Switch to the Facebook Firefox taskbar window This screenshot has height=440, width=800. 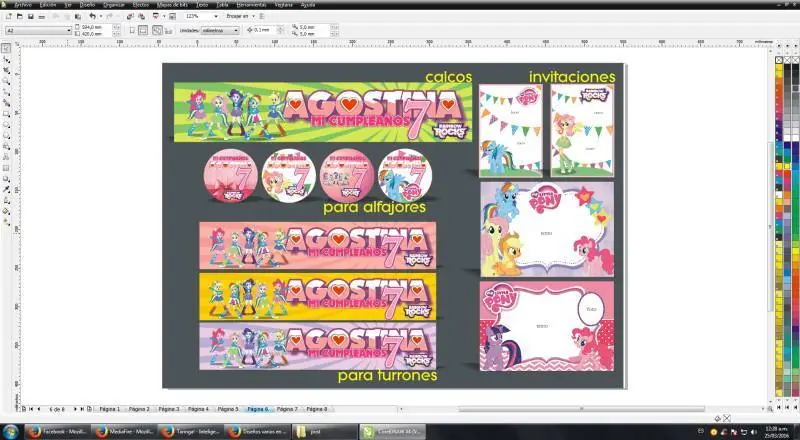coord(57,432)
